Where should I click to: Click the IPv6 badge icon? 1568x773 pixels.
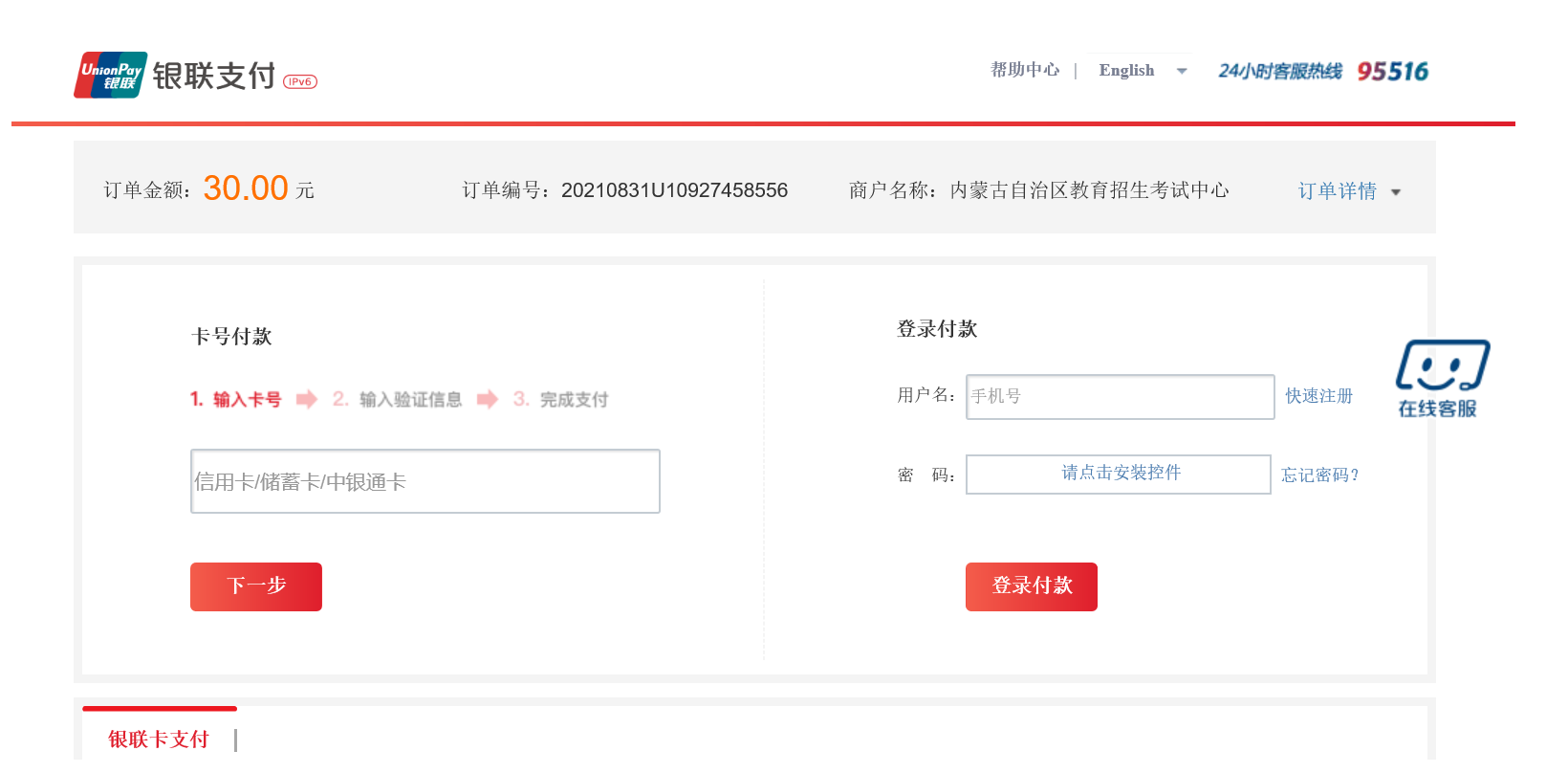299,82
